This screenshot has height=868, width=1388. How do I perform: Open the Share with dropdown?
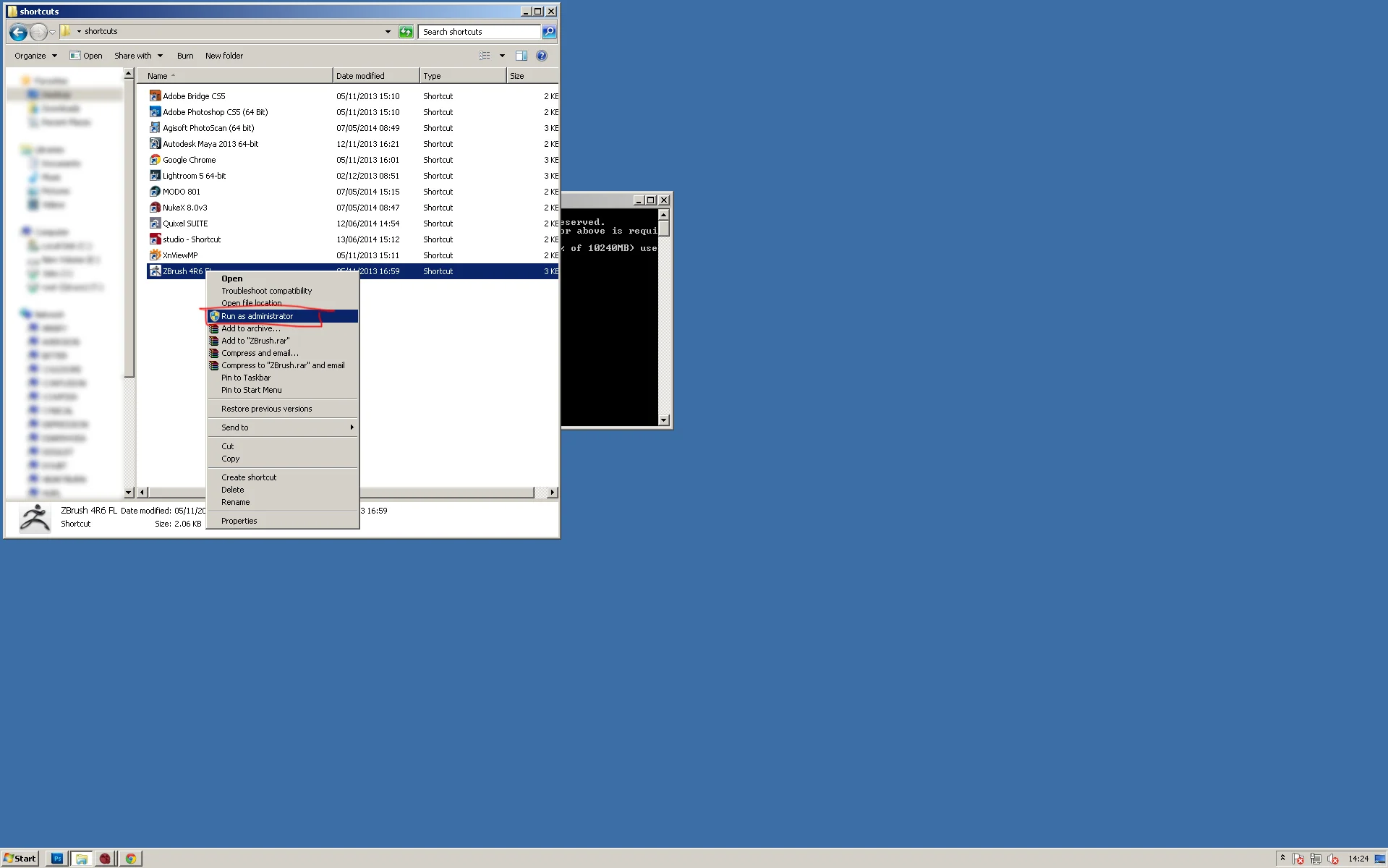coord(138,56)
